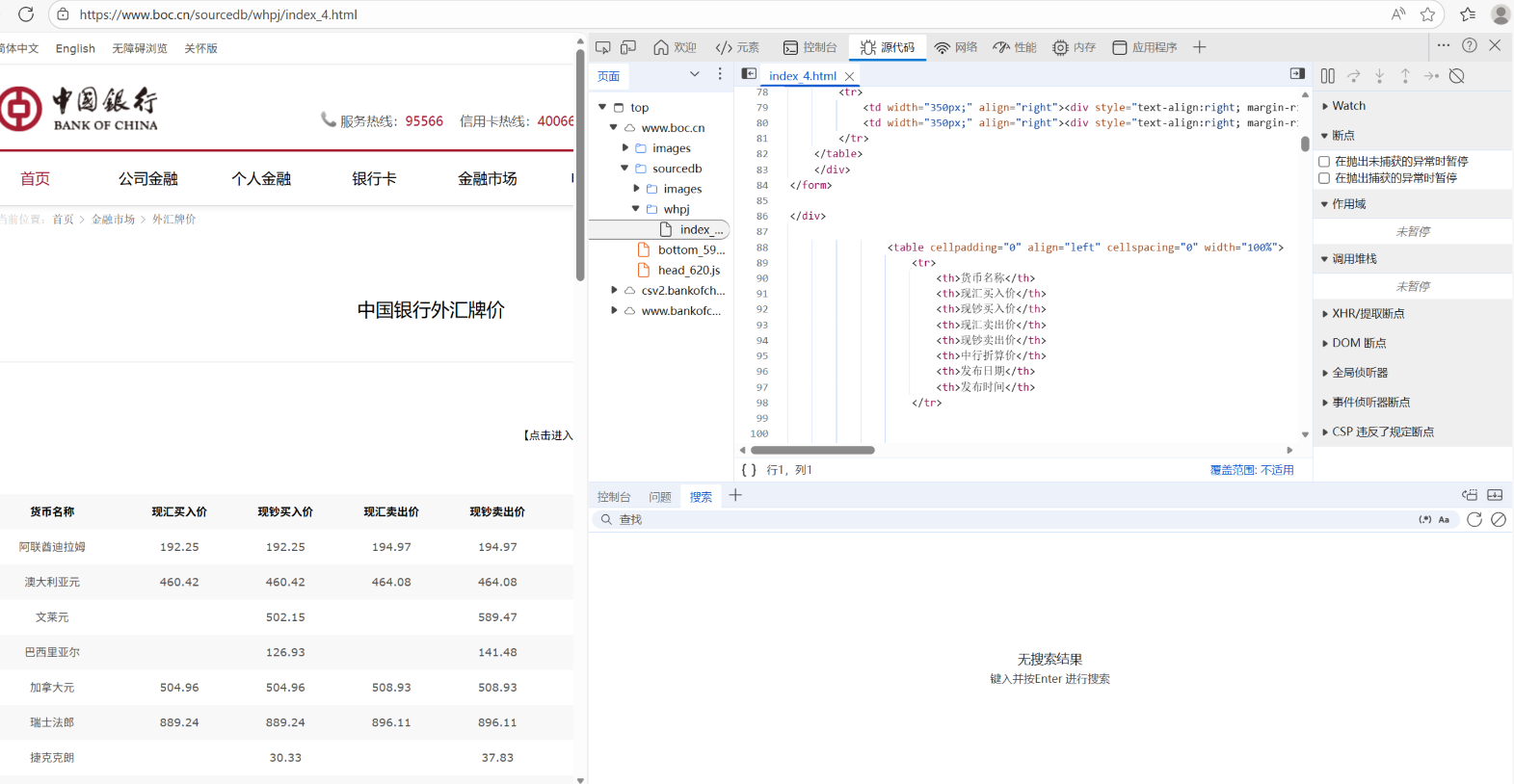Click the source code horizontal scrollbar

coord(812,450)
